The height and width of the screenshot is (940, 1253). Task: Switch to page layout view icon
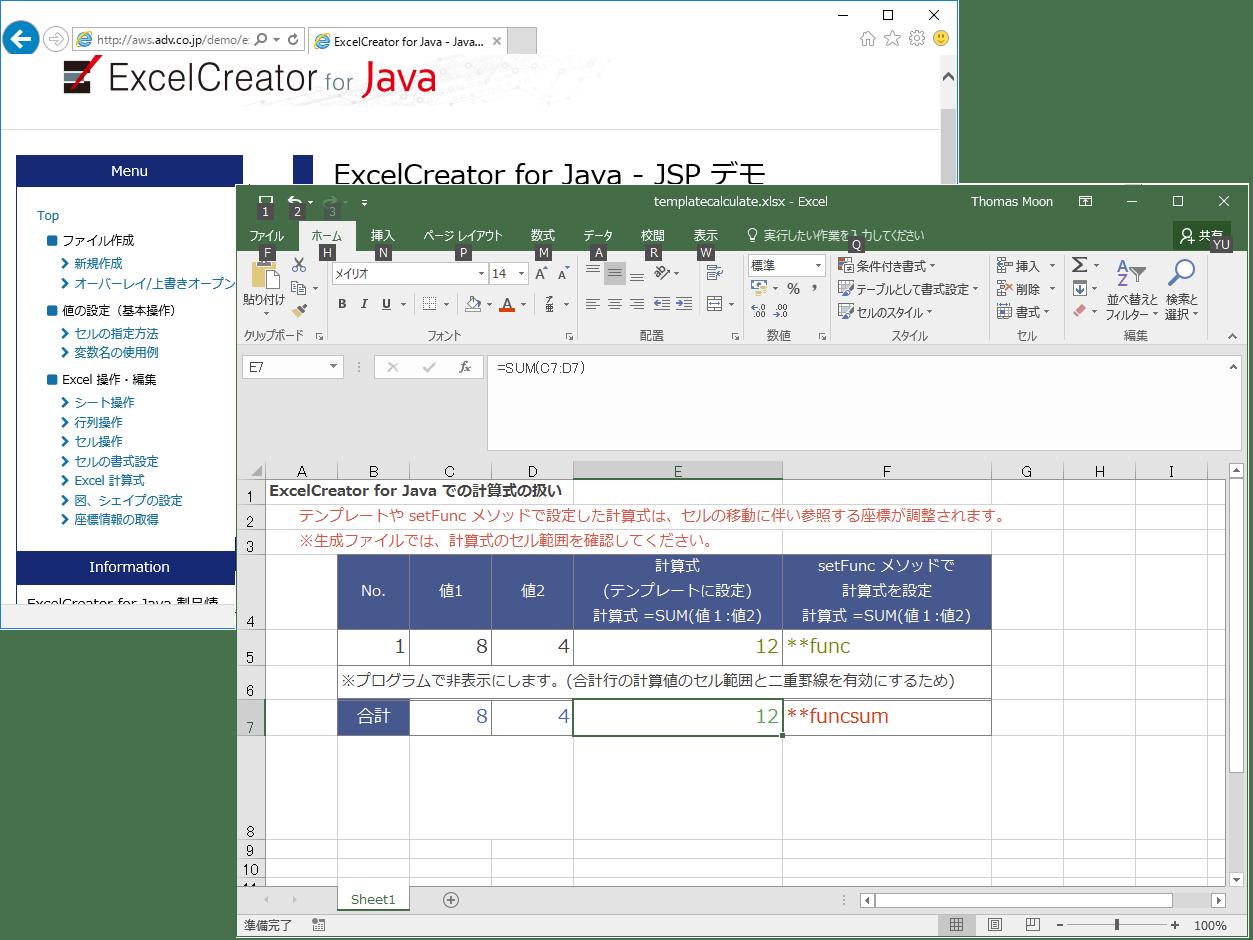(995, 925)
